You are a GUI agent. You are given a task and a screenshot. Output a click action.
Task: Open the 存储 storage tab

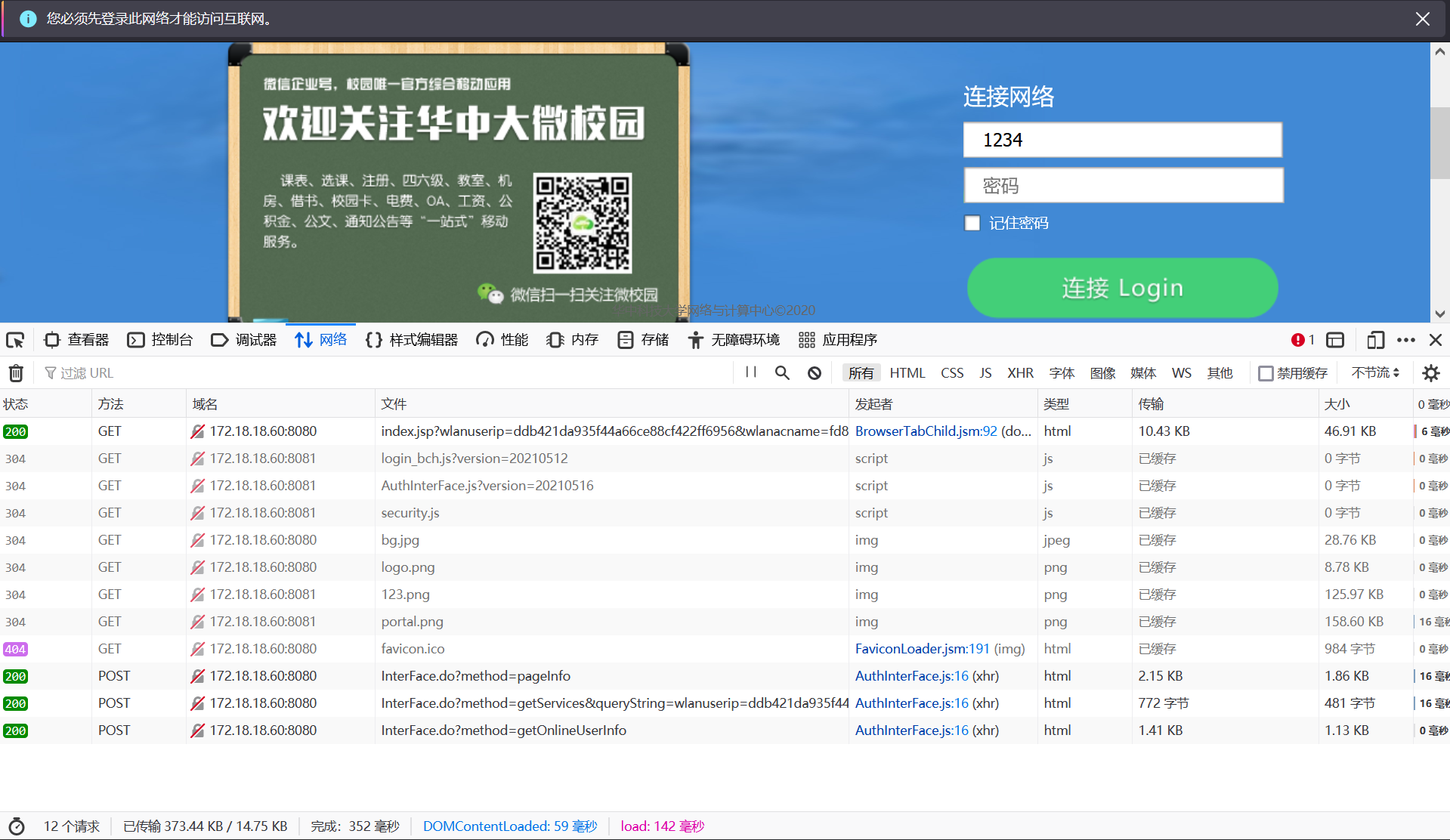tap(643, 340)
